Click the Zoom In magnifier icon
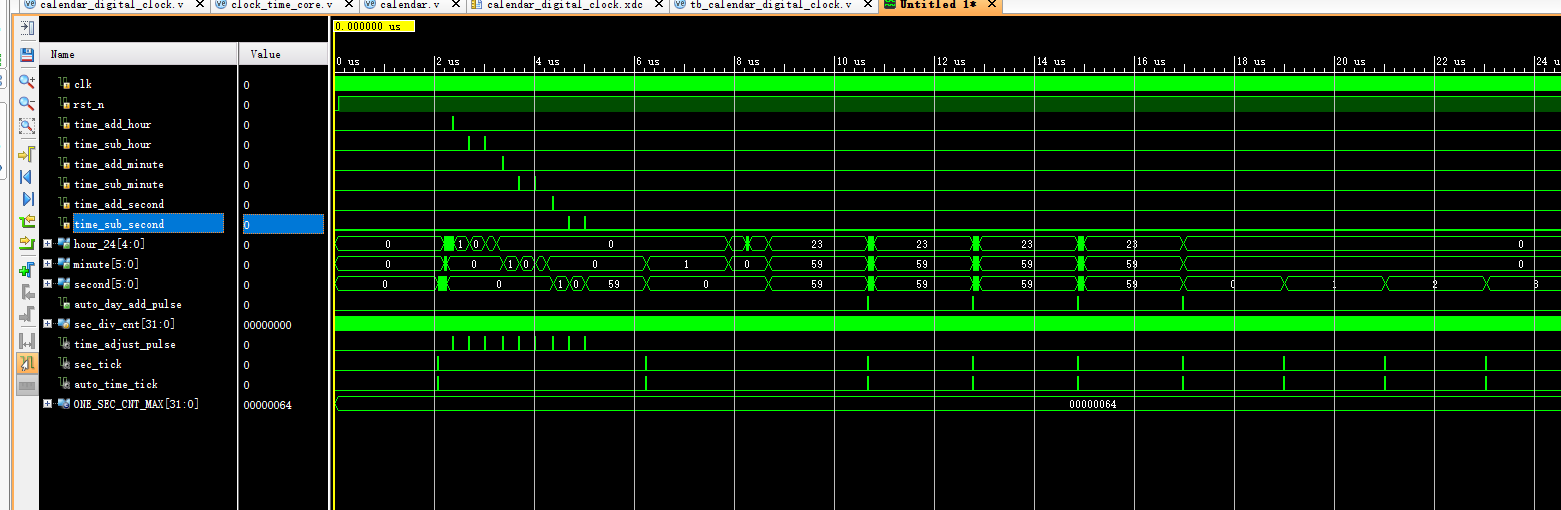 click(x=27, y=81)
